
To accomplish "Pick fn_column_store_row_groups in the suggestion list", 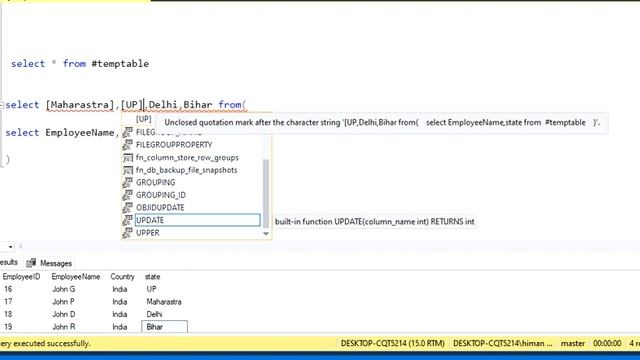I will pyautogui.click(x=187, y=158).
